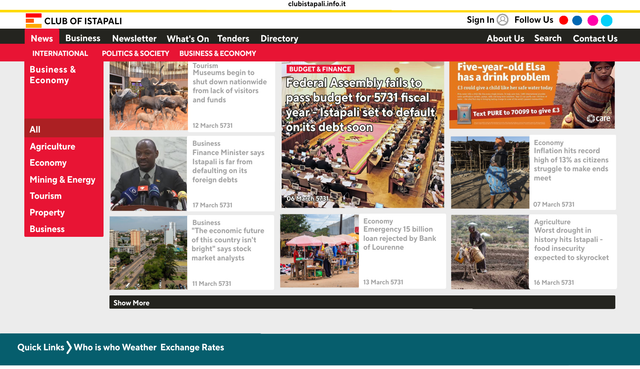The height and width of the screenshot is (369, 640).
Task: Open the museums shut down nationwide article
Action: coord(230,86)
